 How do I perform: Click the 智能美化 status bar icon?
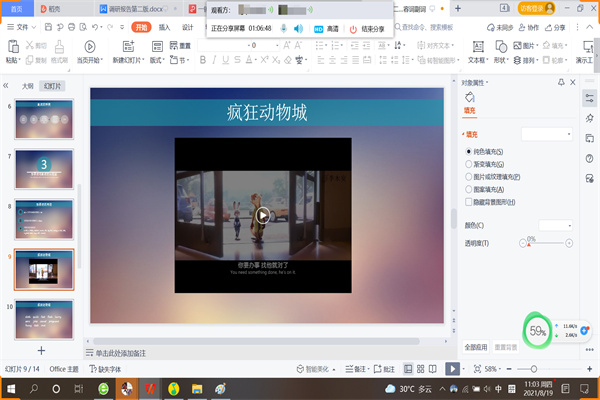[x=317, y=369]
